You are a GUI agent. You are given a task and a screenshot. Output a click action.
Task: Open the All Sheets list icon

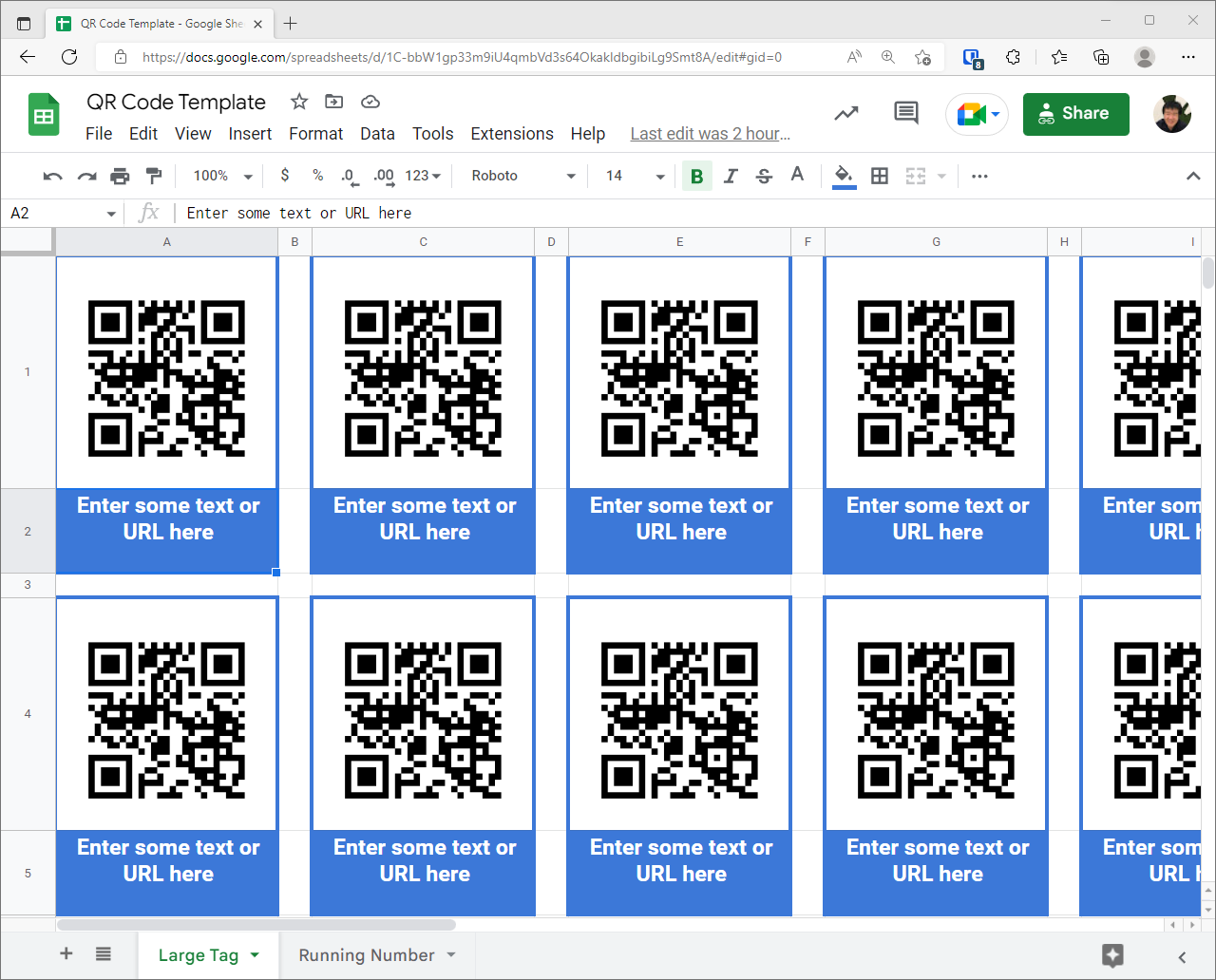104,953
